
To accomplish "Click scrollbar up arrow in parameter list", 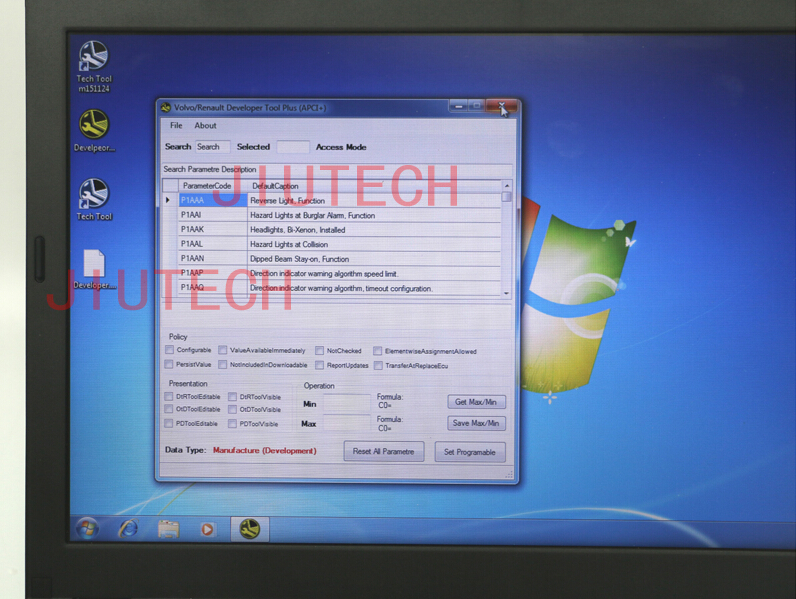I will click(x=506, y=186).
